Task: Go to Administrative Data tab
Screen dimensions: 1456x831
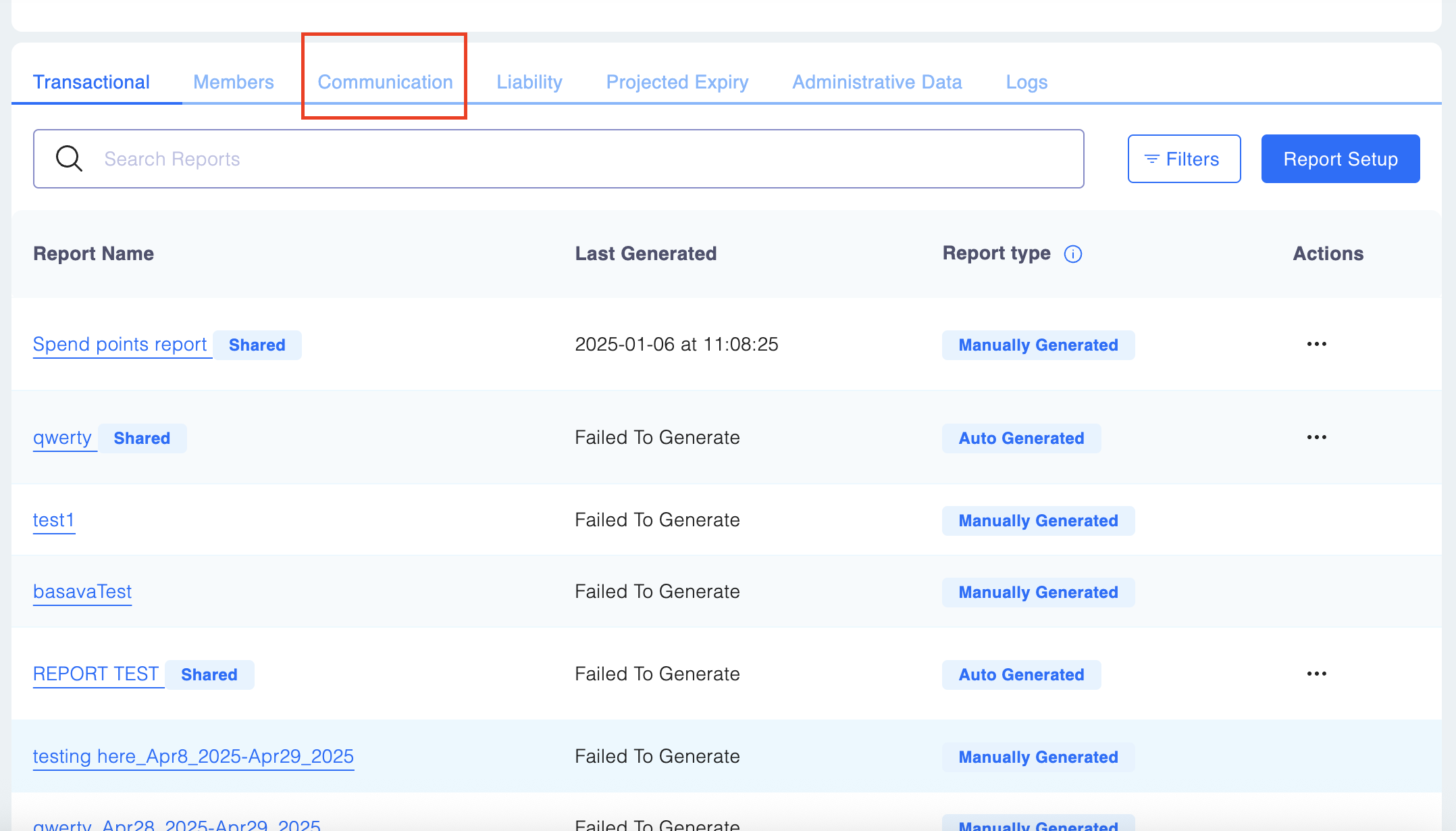Action: coord(877,82)
